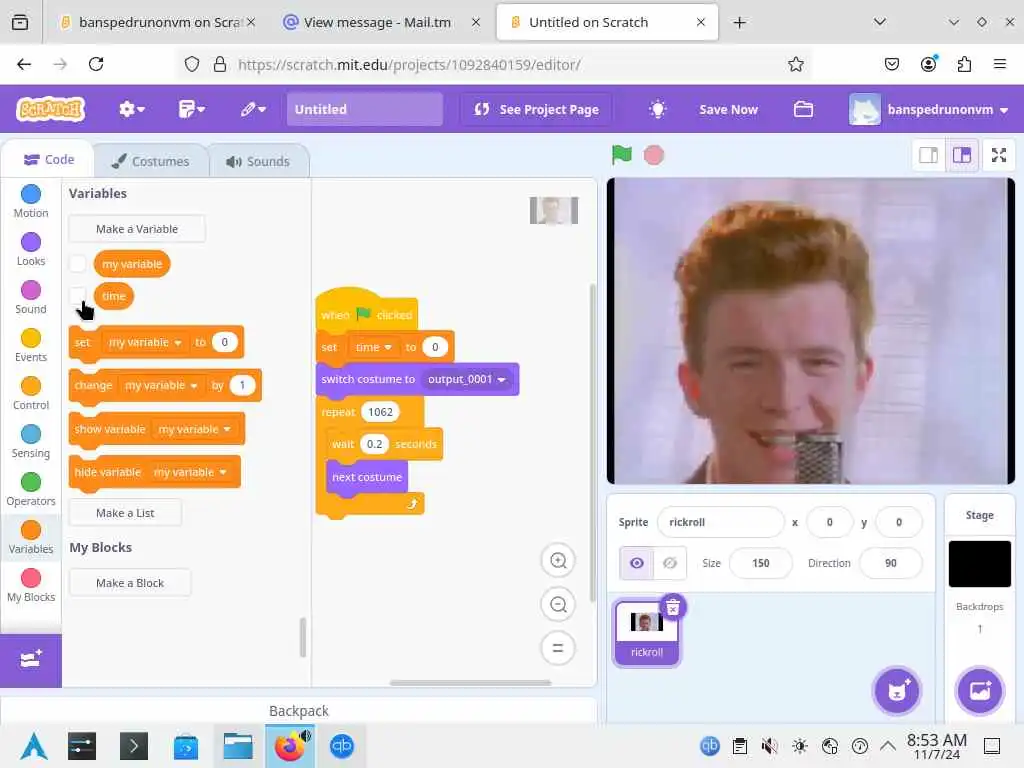1024x768 pixels.
Task: Click See Project Page button
Action: (536, 109)
